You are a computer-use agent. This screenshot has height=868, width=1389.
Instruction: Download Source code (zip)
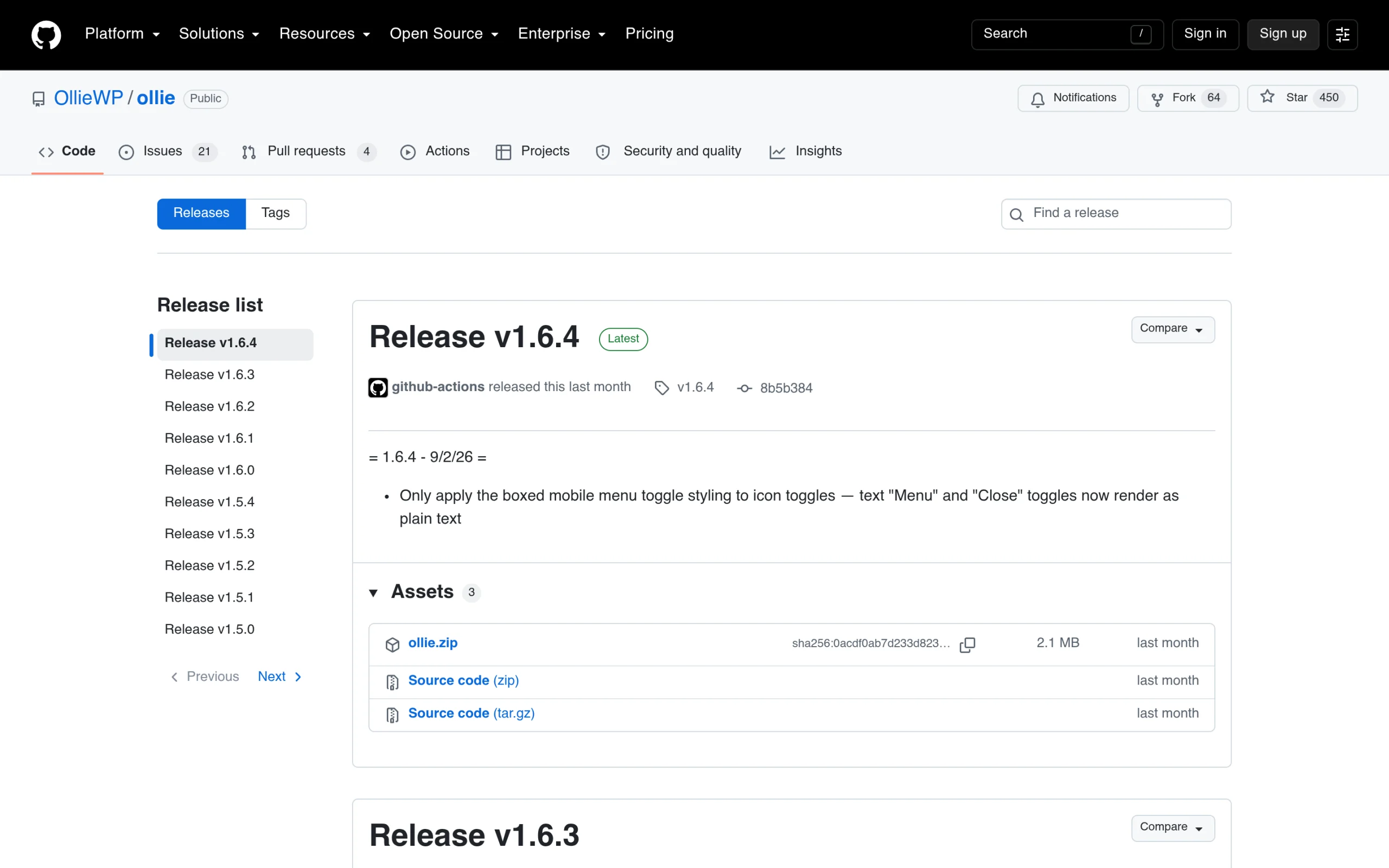pyautogui.click(x=463, y=680)
